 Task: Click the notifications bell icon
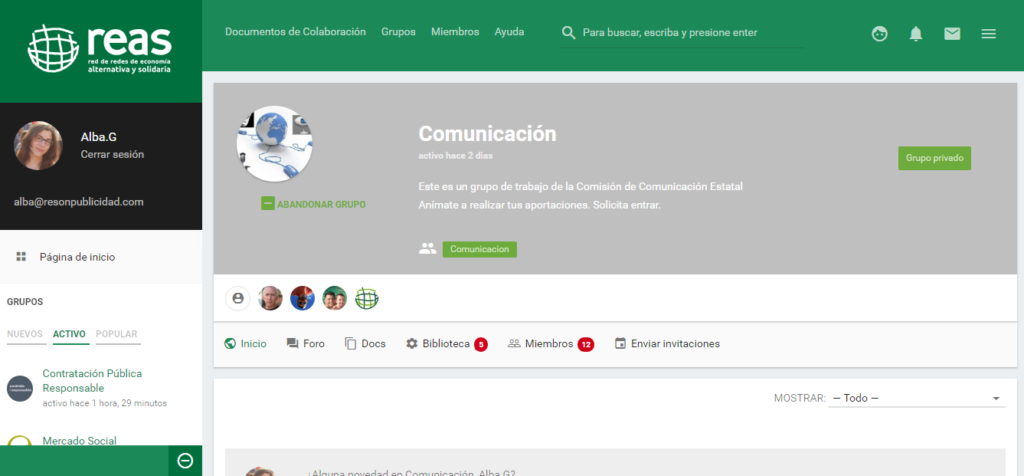point(915,34)
